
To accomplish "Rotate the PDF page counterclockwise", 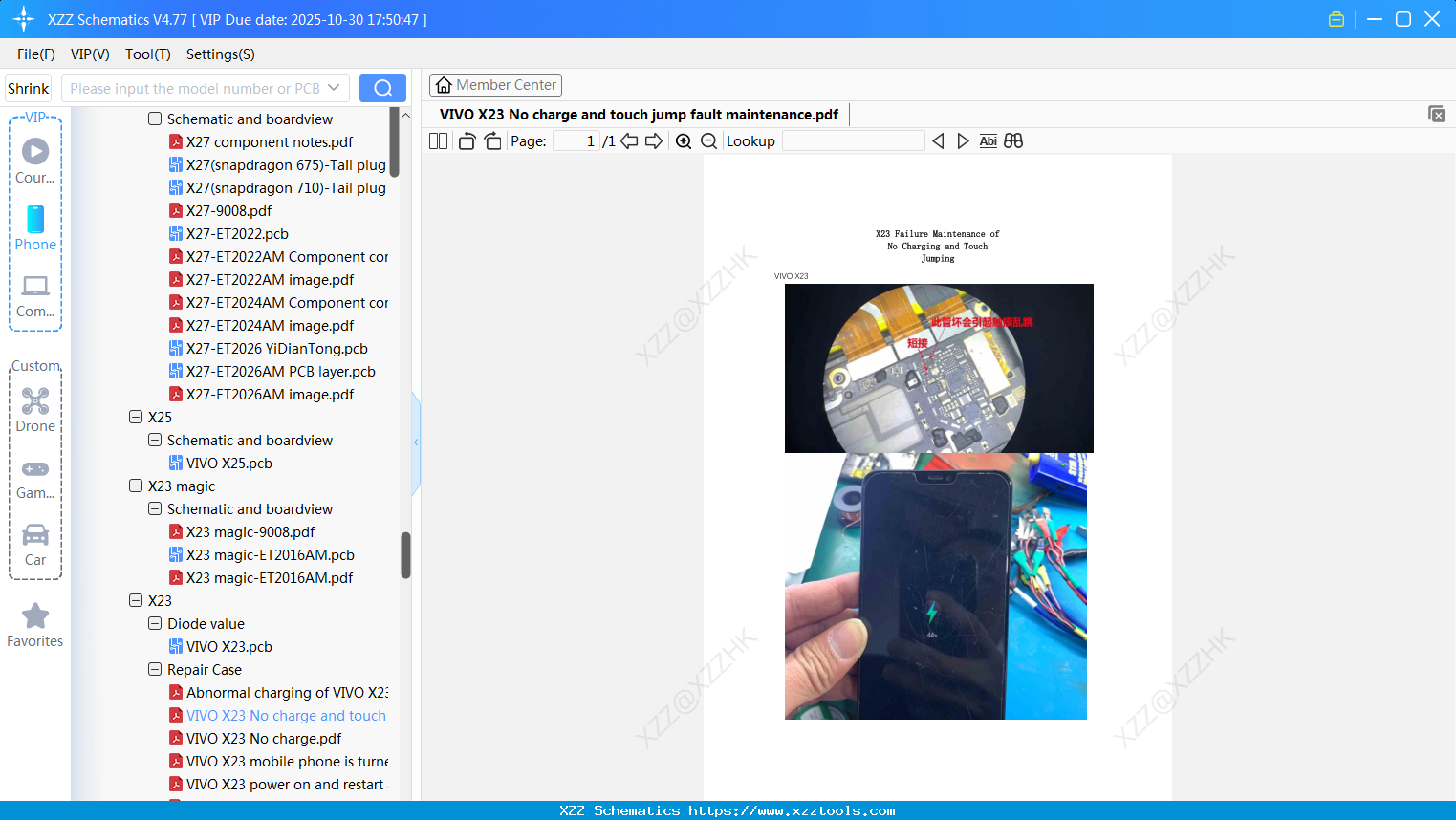I will tap(466, 140).
